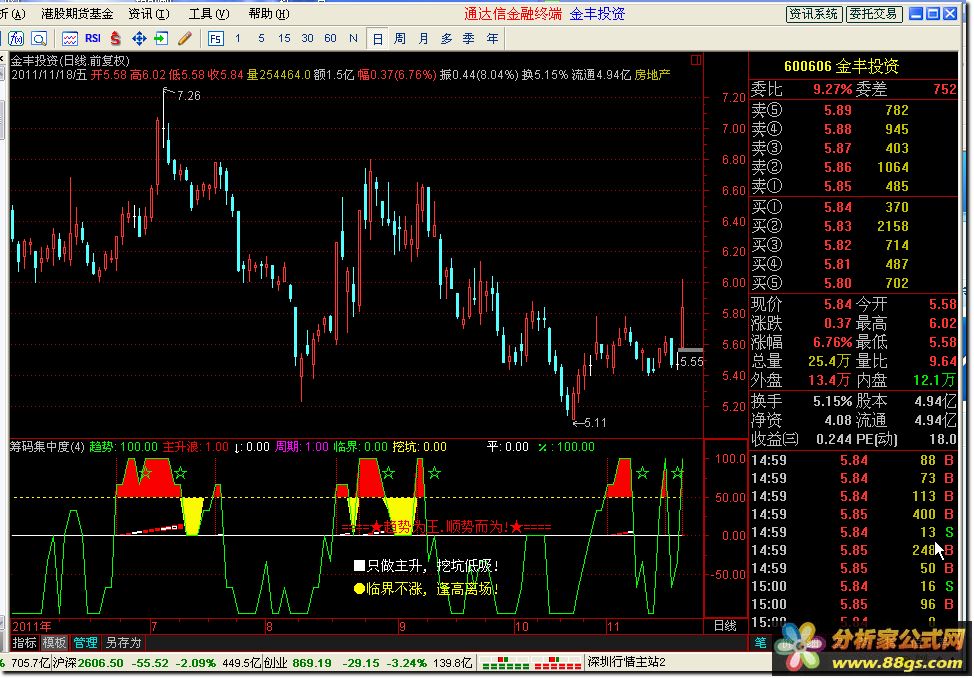Click the stock title 600606 金丰投资
The height and width of the screenshot is (678, 974).
click(x=841, y=66)
